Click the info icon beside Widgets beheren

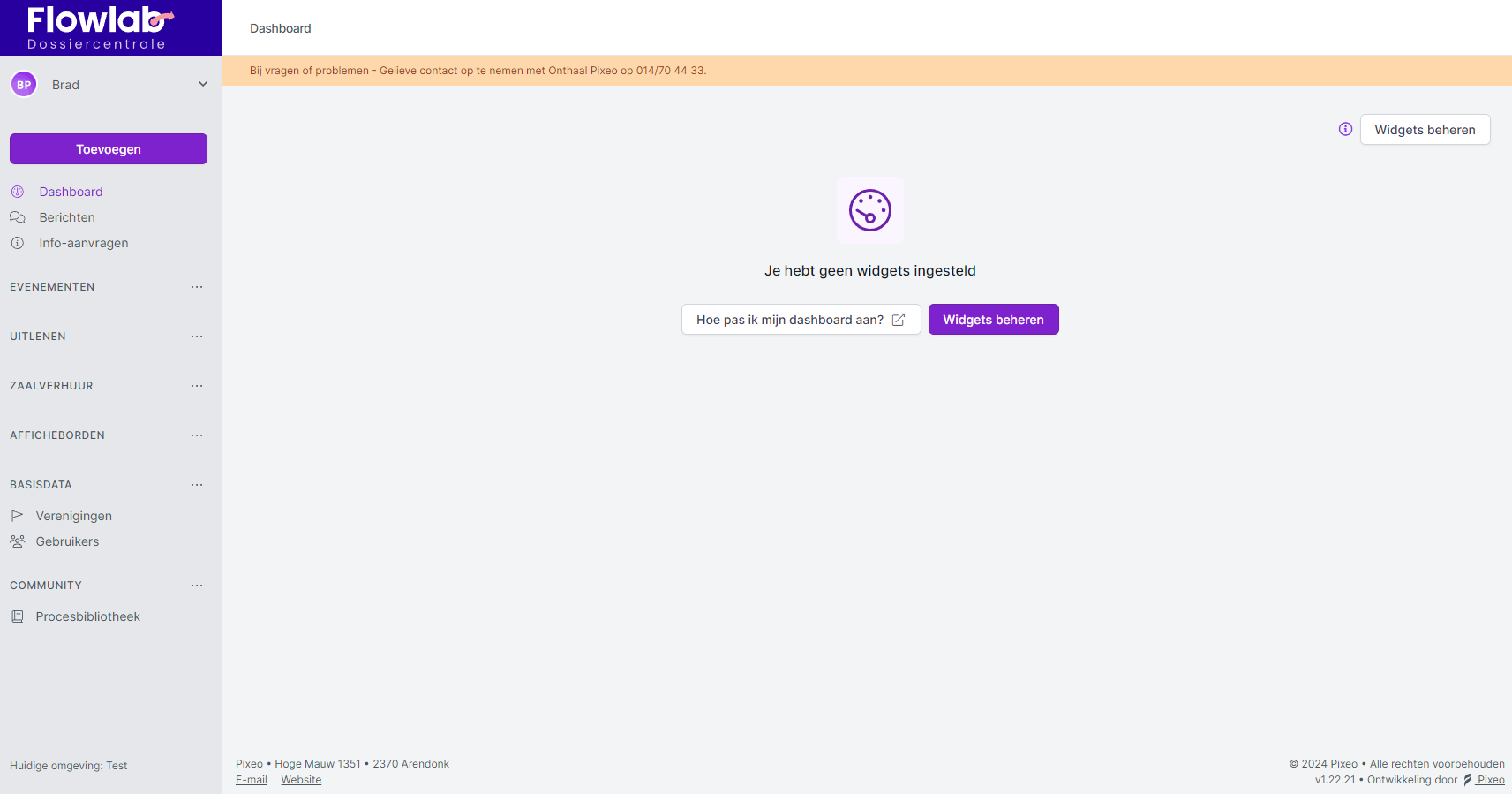click(x=1345, y=129)
